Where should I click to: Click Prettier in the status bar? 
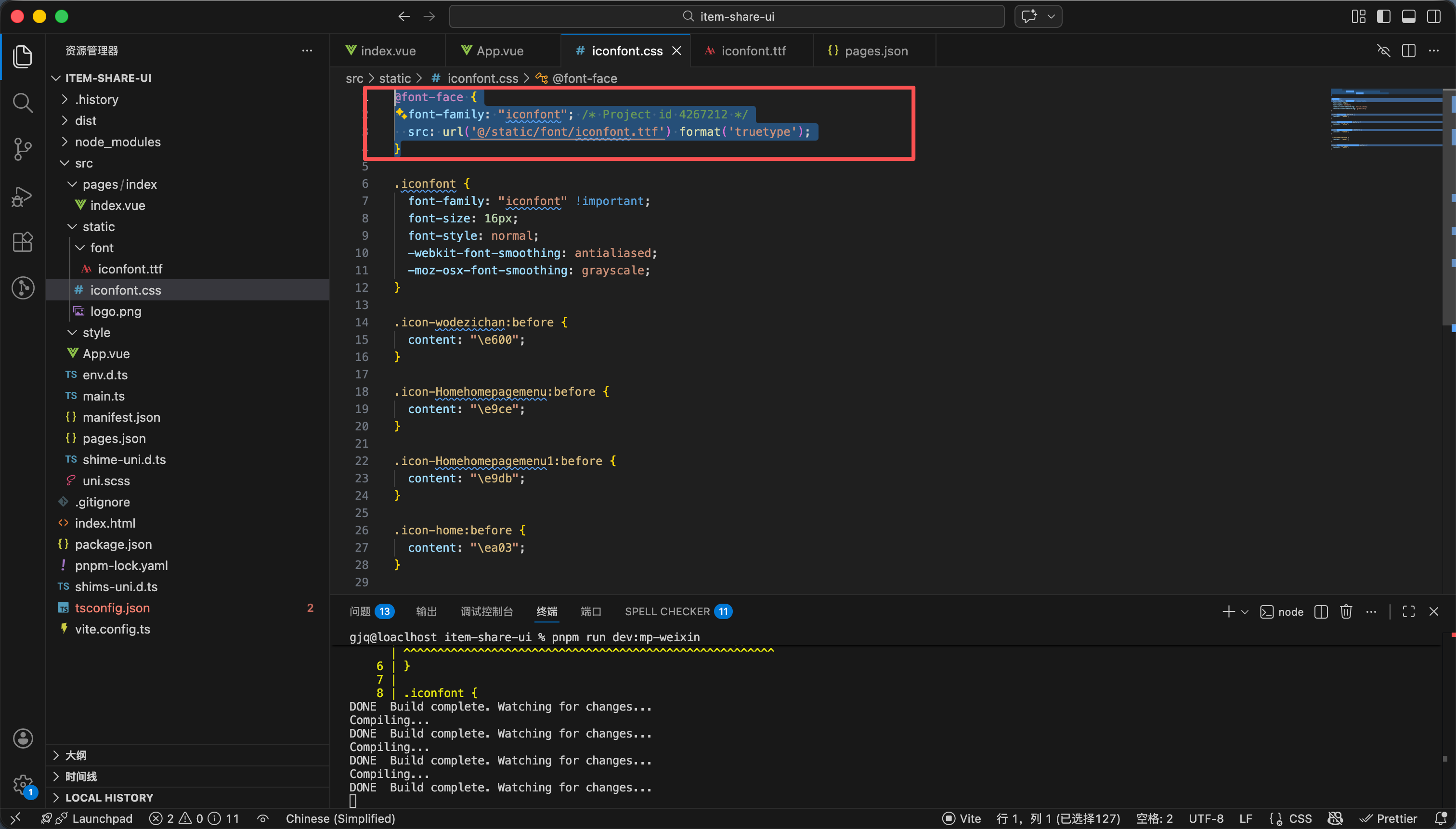pos(1390,818)
